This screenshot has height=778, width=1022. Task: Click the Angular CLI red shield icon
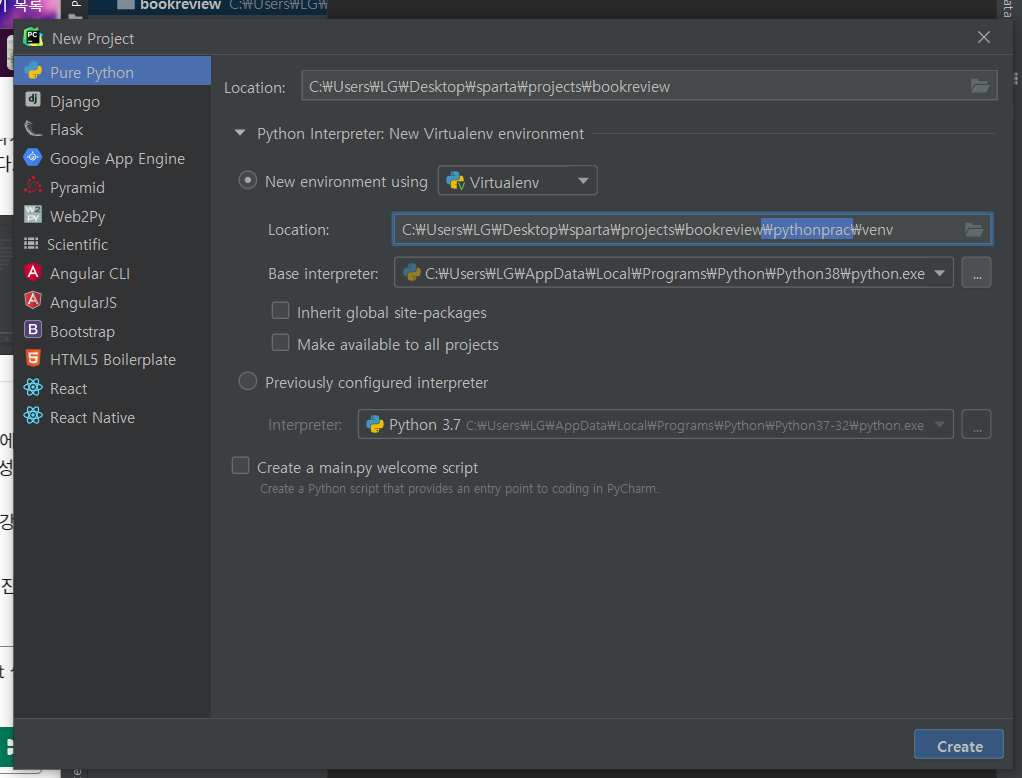click(x=33, y=272)
